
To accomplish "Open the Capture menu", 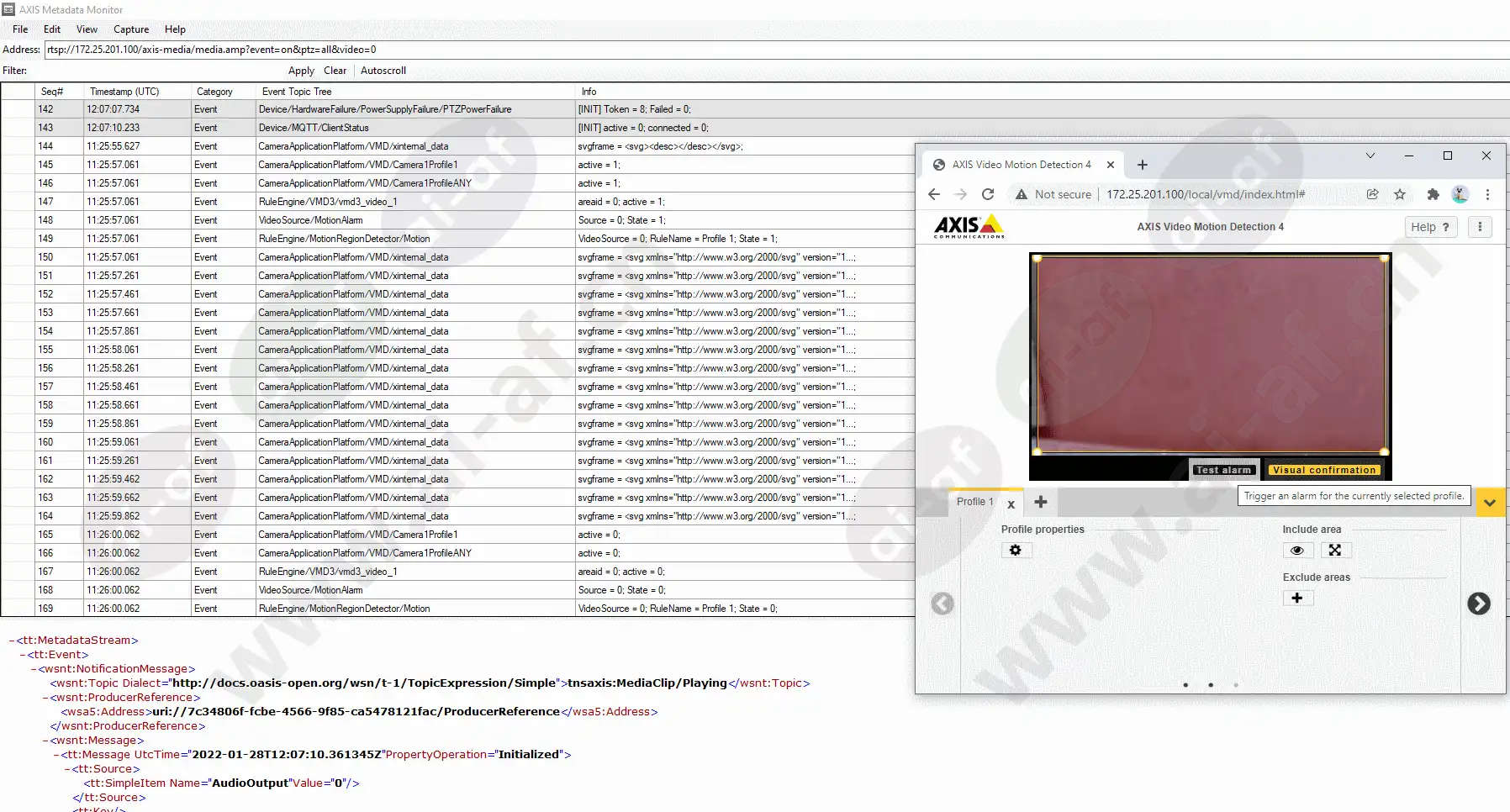I will (x=131, y=29).
